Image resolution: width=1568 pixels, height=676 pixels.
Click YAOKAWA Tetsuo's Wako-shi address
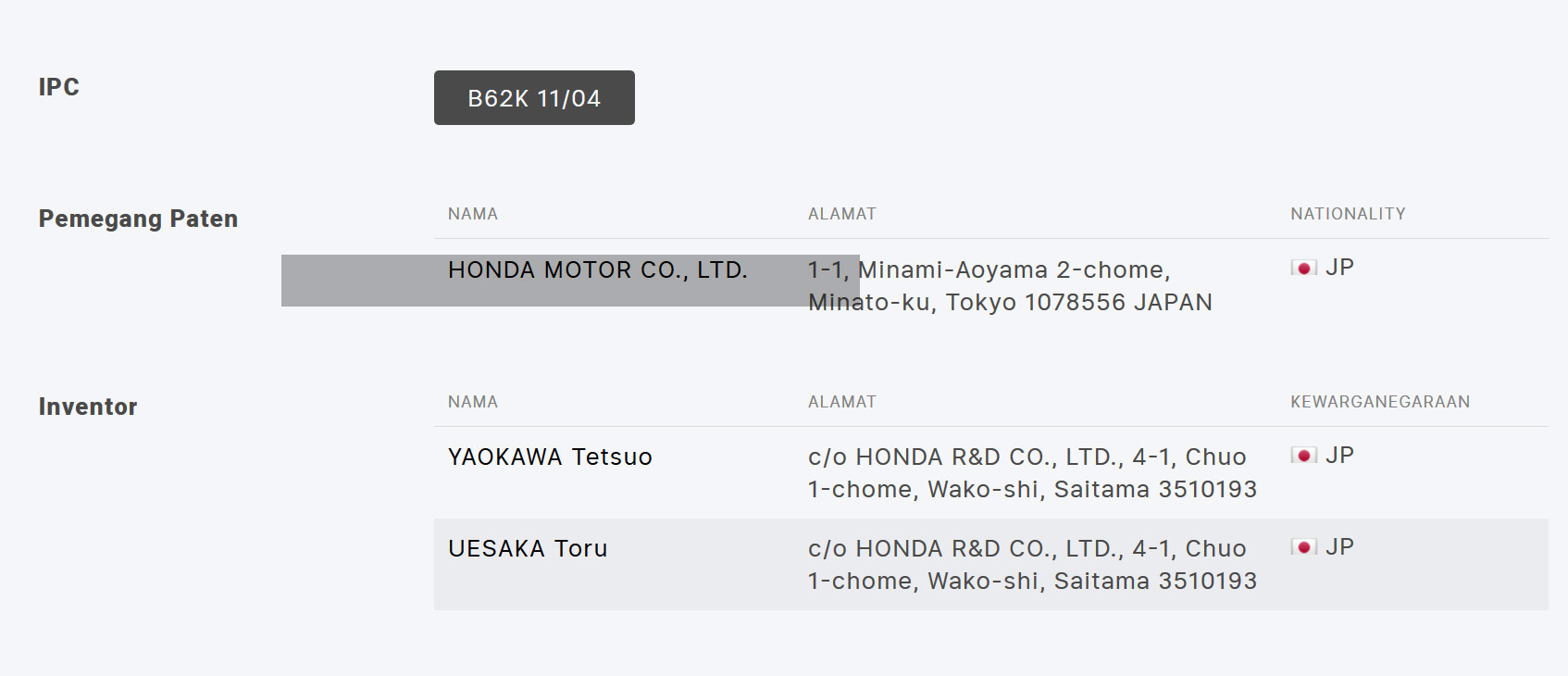coord(1032,473)
